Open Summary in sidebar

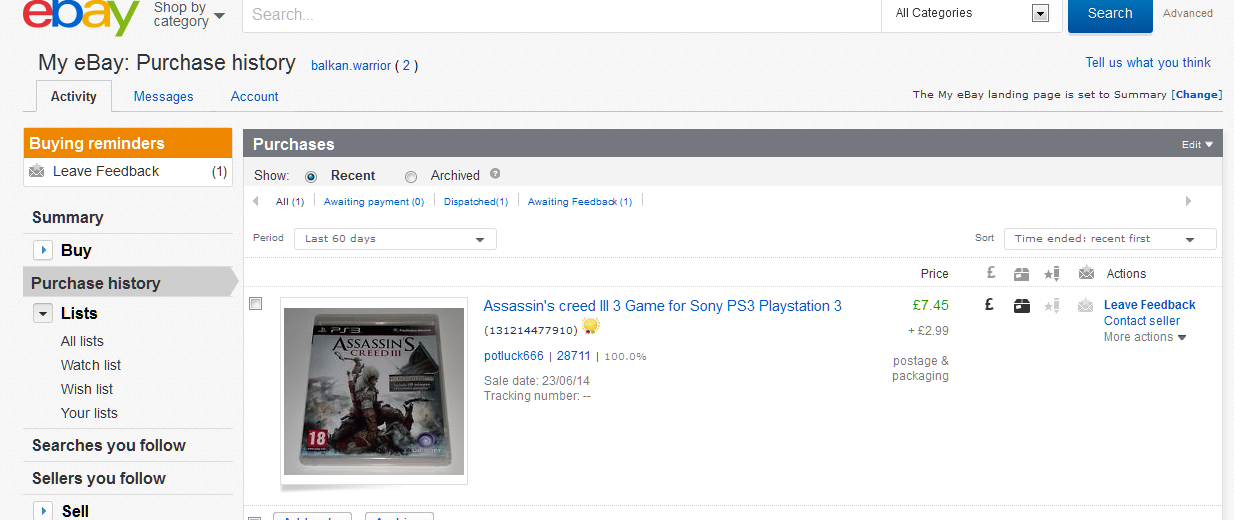click(x=67, y=217)
